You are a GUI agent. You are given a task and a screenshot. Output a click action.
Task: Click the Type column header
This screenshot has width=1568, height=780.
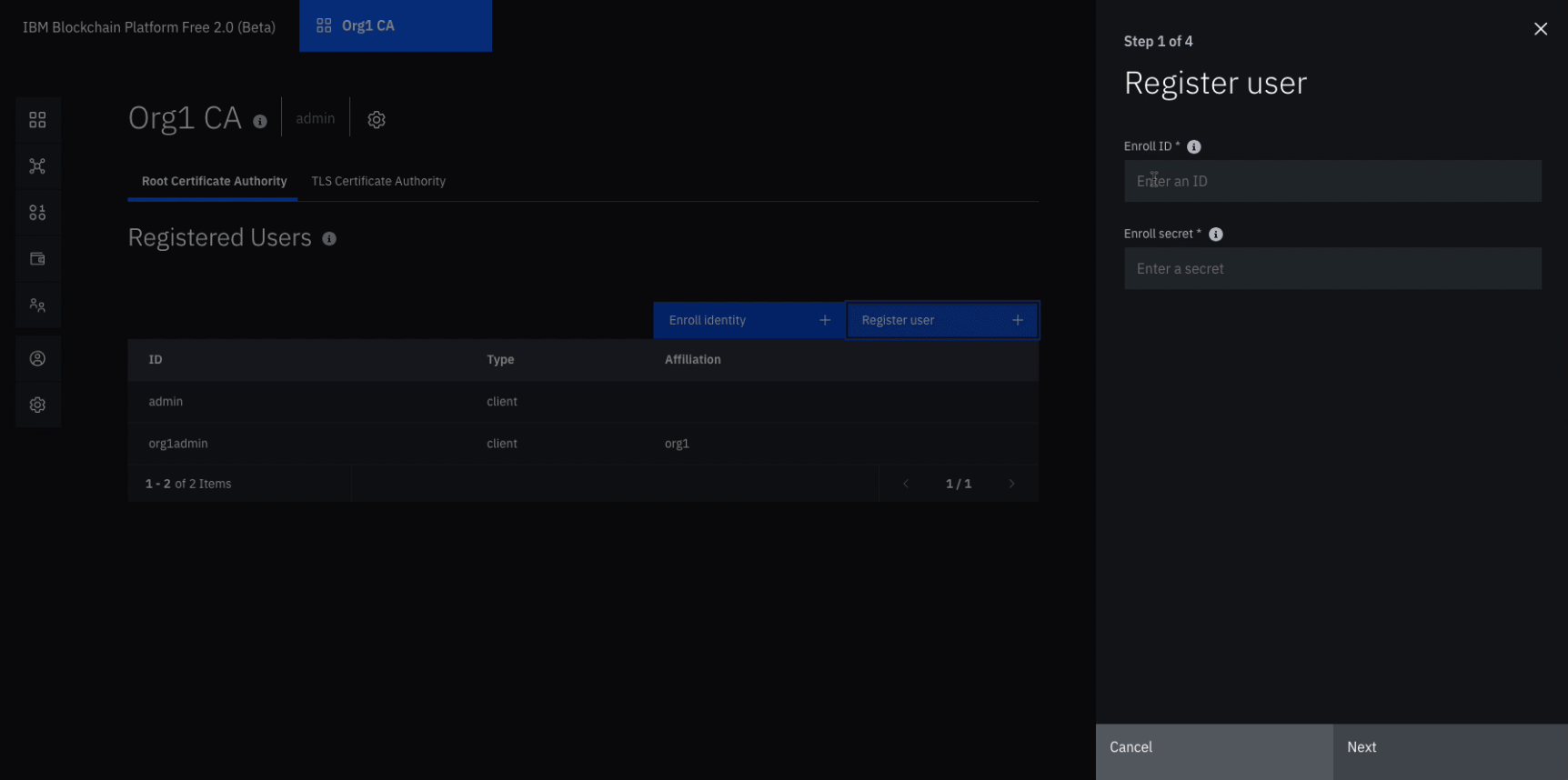pyautogui.click(x=500, y=360)
